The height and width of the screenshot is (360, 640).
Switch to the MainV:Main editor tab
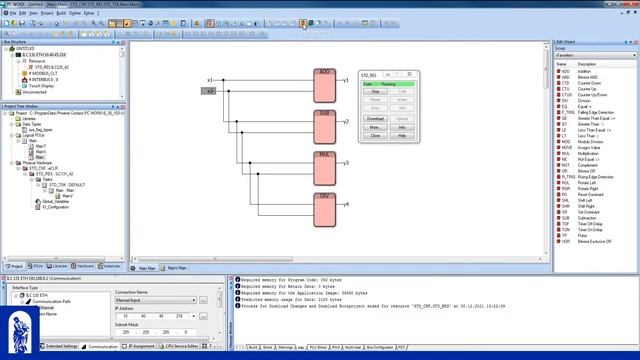(174, 268)
